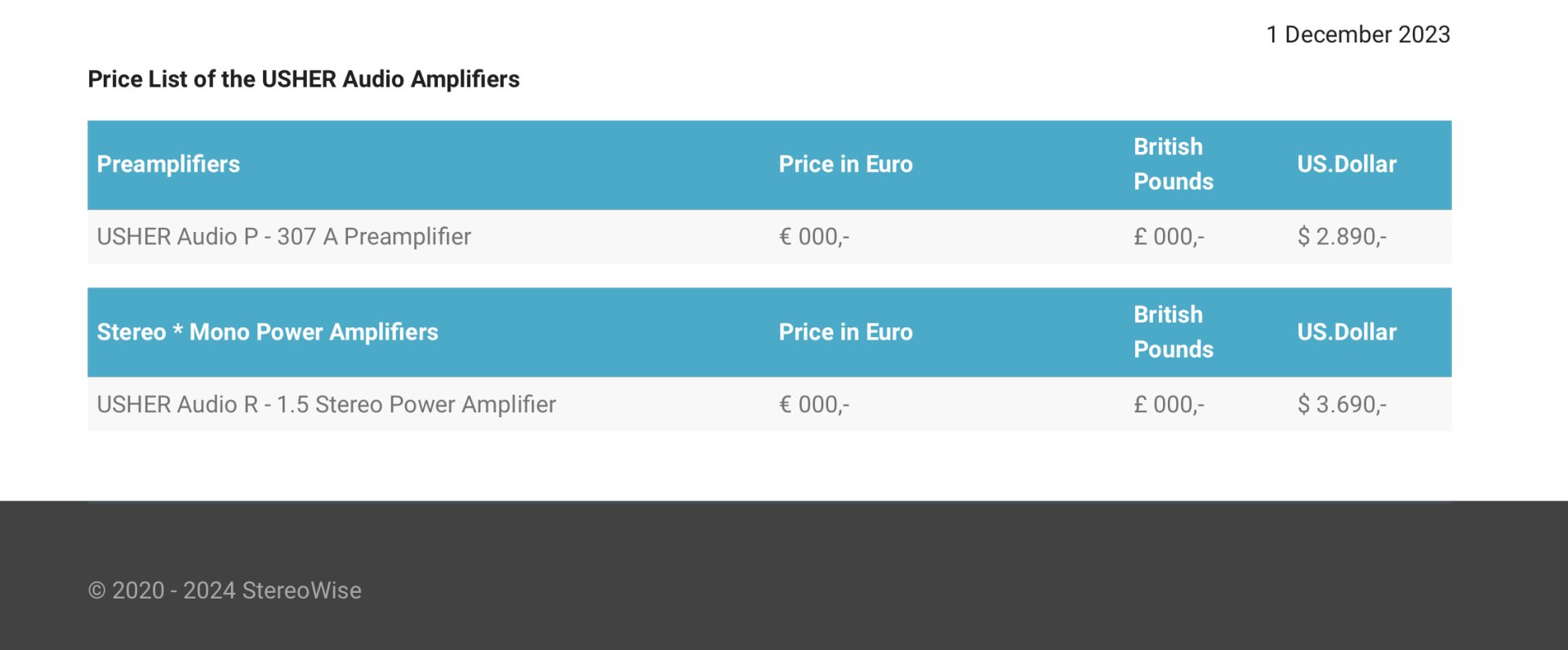Click British Pounds header in Power Amplifiers table
Viewport: 1568px width, 650px height.
click(x=1174, y=332)
